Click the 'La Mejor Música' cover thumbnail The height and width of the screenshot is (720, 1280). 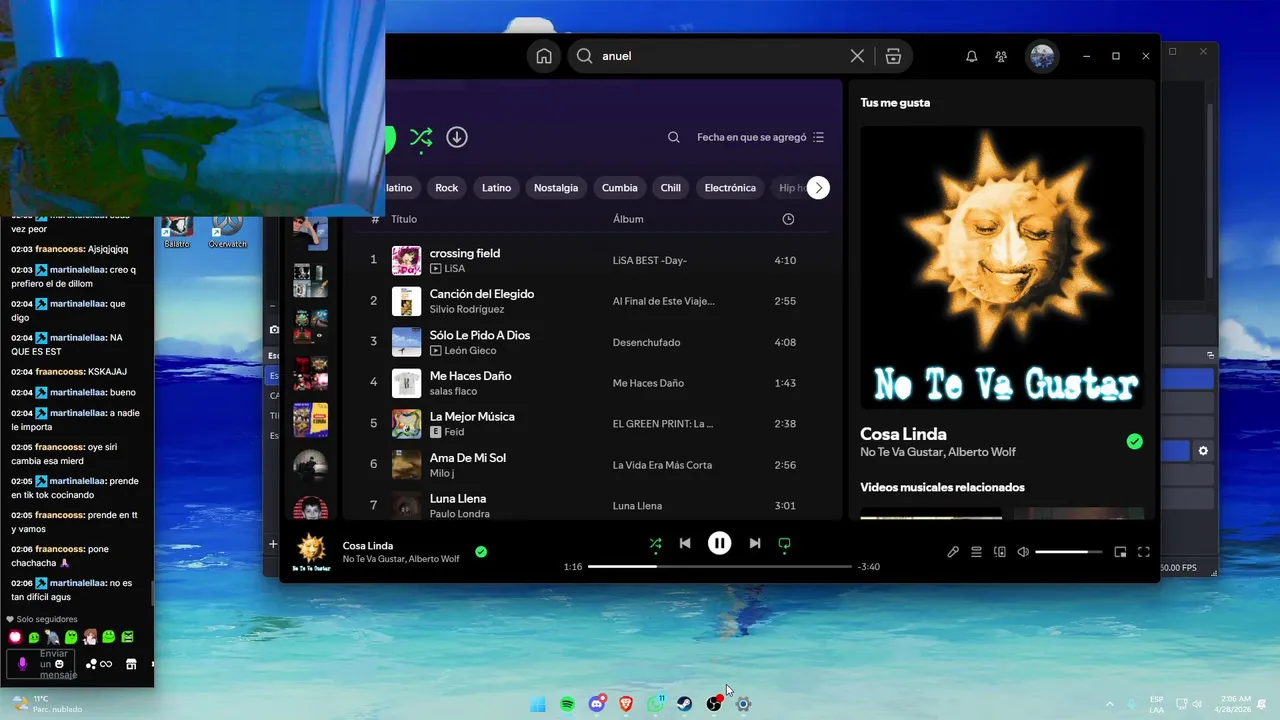coord(406,424)
